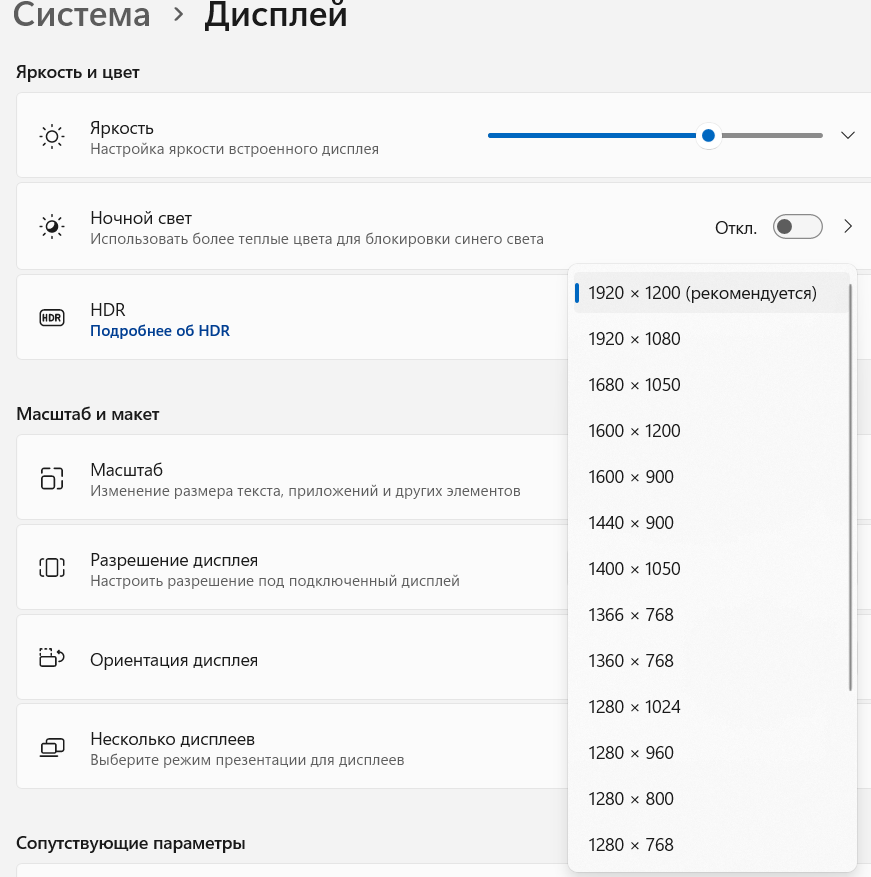
Task: Click the HDR badge icon
Action: coord(52,318)
